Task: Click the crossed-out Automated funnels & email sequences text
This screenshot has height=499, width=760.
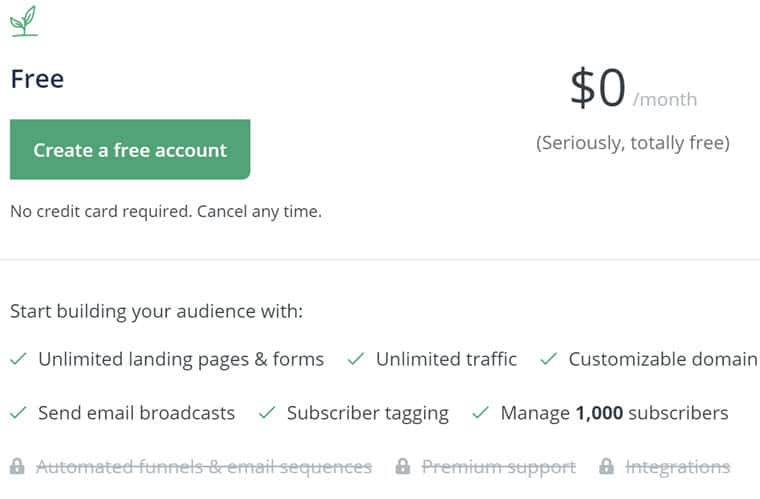Action: pos(204,467)
